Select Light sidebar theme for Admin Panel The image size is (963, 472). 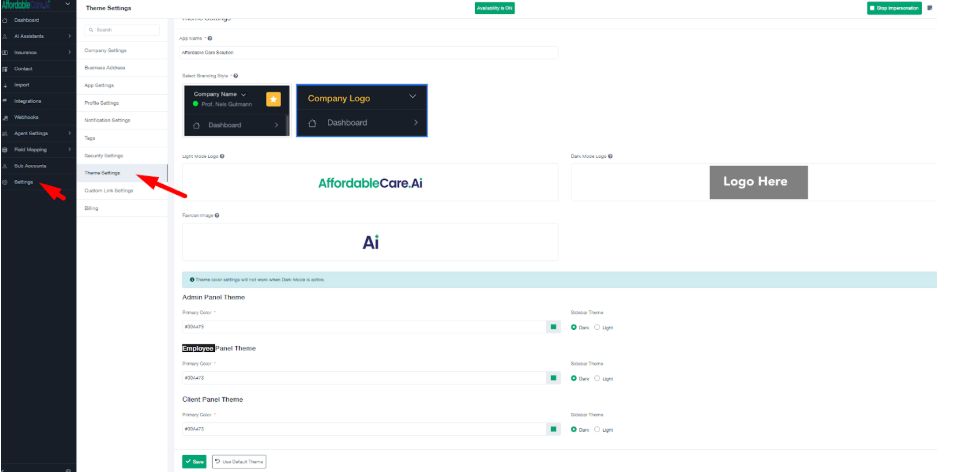[597, 327]
